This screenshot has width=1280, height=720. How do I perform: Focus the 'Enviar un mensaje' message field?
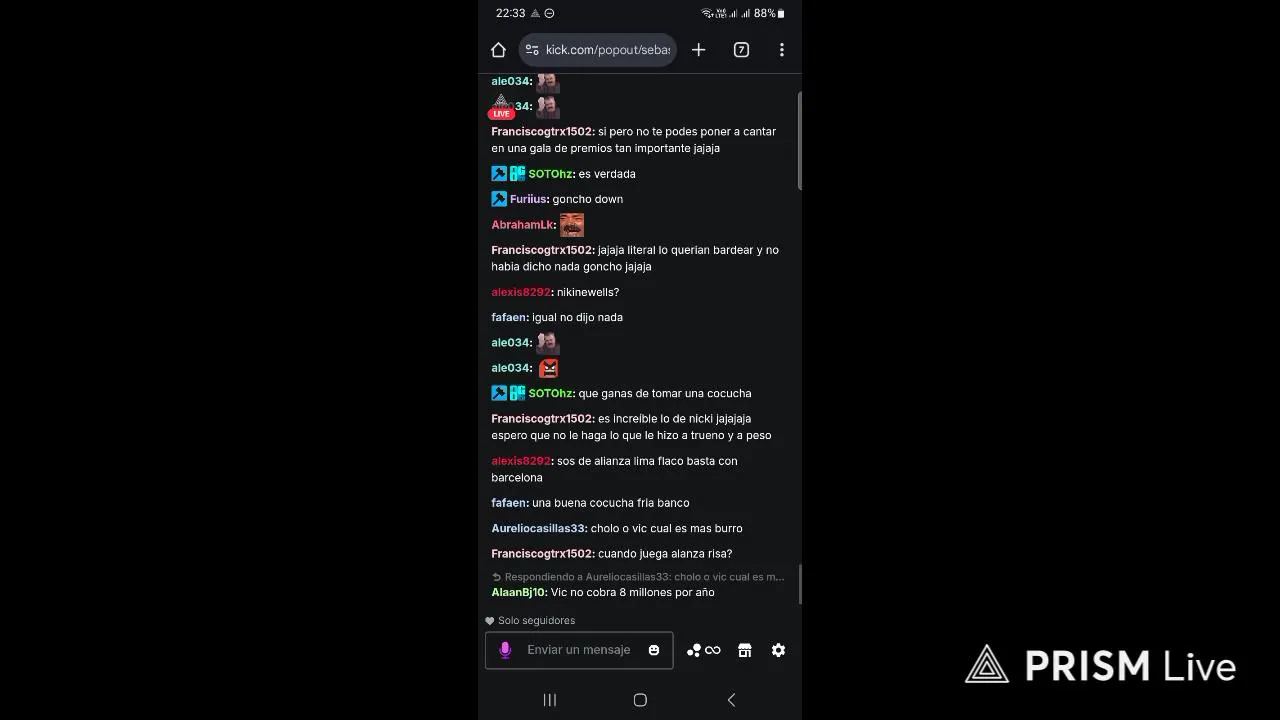coord(579,650)
